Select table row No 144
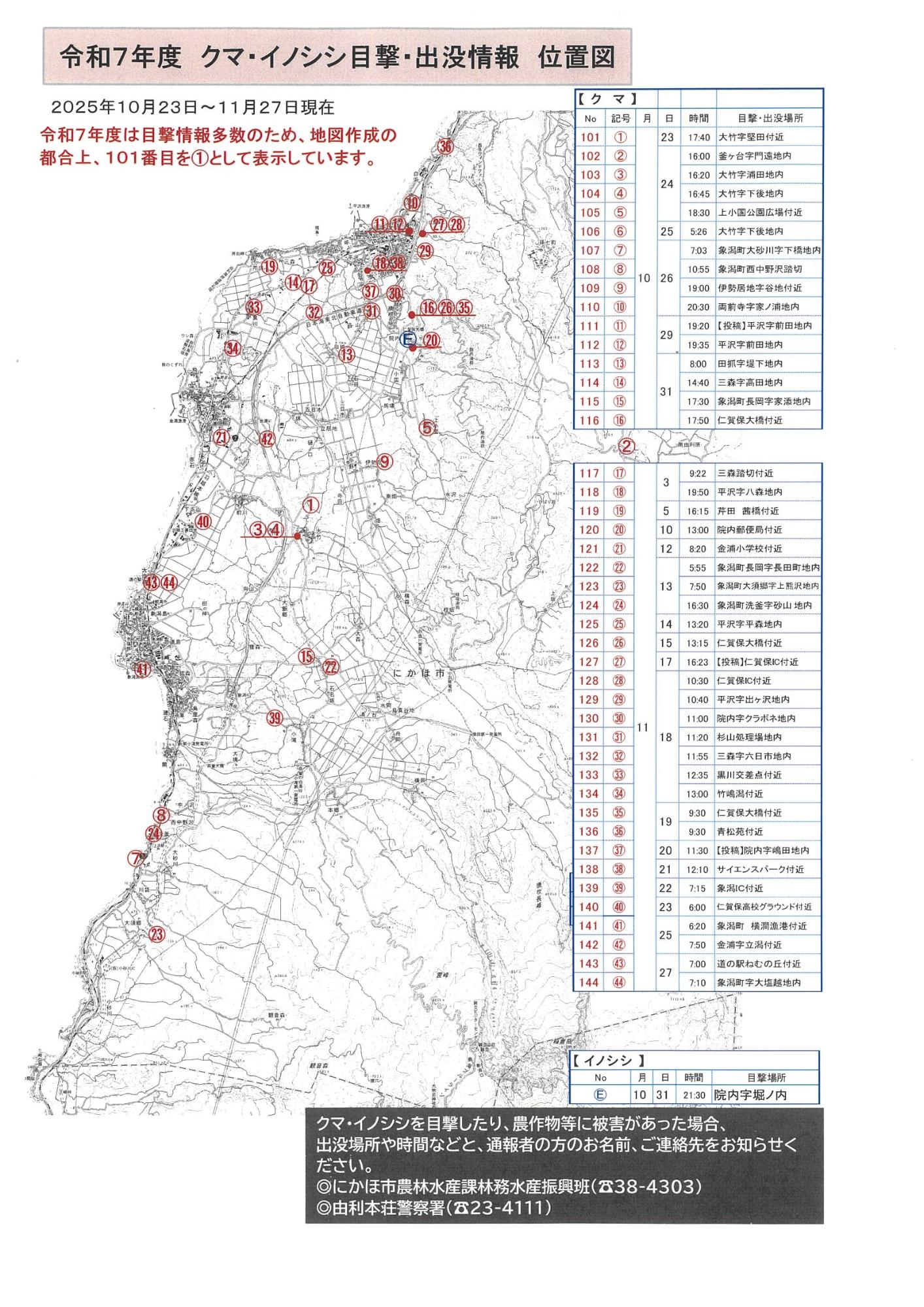 click(x=697, y=982)
